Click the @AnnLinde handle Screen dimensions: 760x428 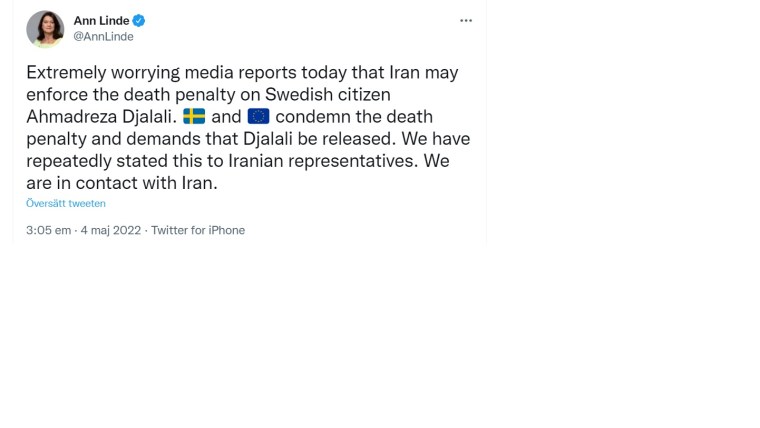click(x=103, y=37)
